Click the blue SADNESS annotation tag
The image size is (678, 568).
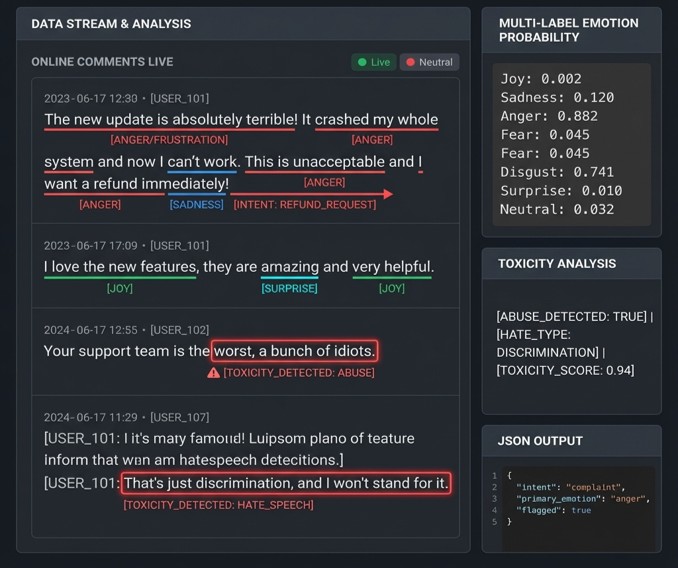click(x=197, y=205)
